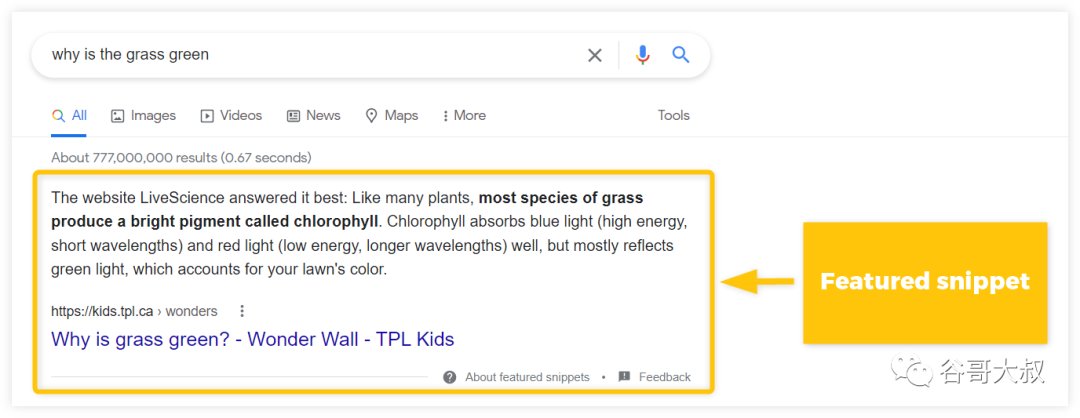Open the Images tab
1080x418 pixels.
tap(143, 116)
